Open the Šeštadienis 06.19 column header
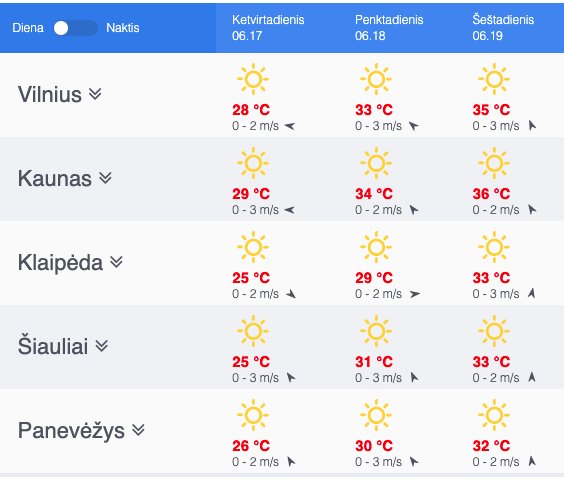564x477 pixels. 503,28
